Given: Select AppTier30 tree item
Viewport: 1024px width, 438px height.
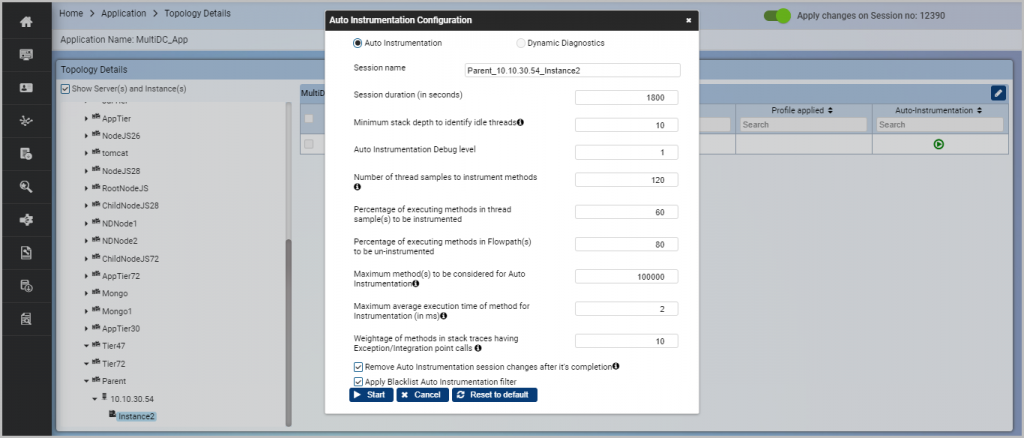Looking at the screenshot, I should pyautogui.click(x=121, y=328).
